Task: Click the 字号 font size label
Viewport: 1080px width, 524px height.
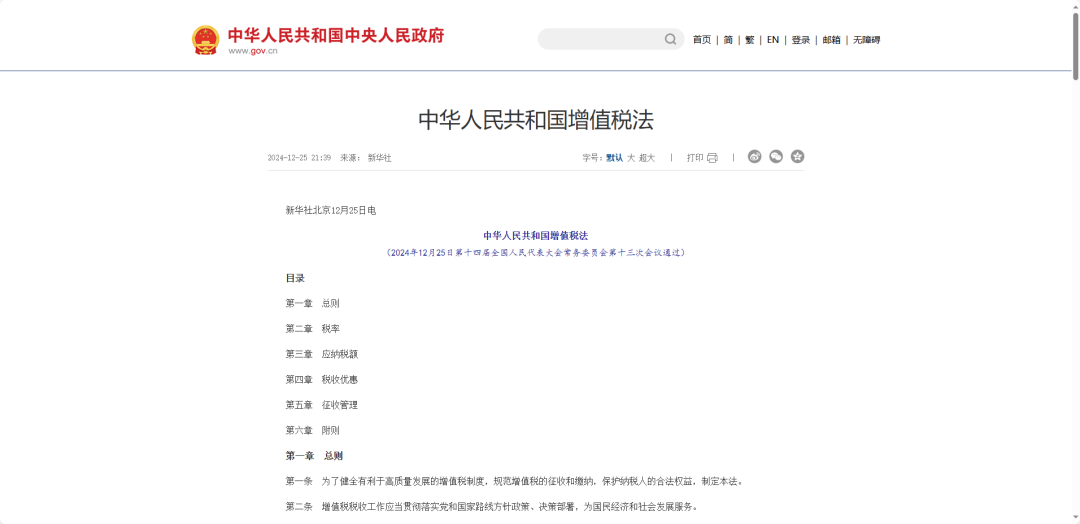Action: pyautogui.click(x=592, y=158)
